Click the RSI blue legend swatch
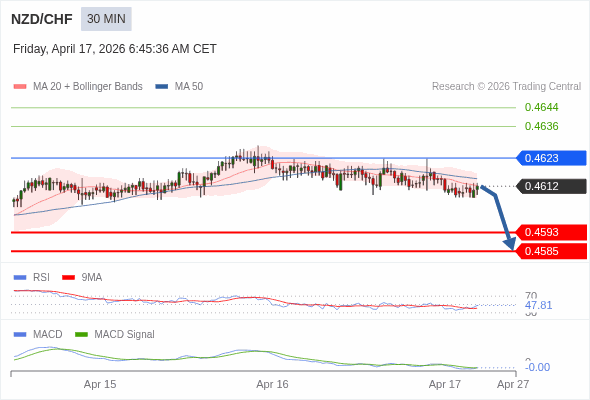 click(x=20, y=278)
